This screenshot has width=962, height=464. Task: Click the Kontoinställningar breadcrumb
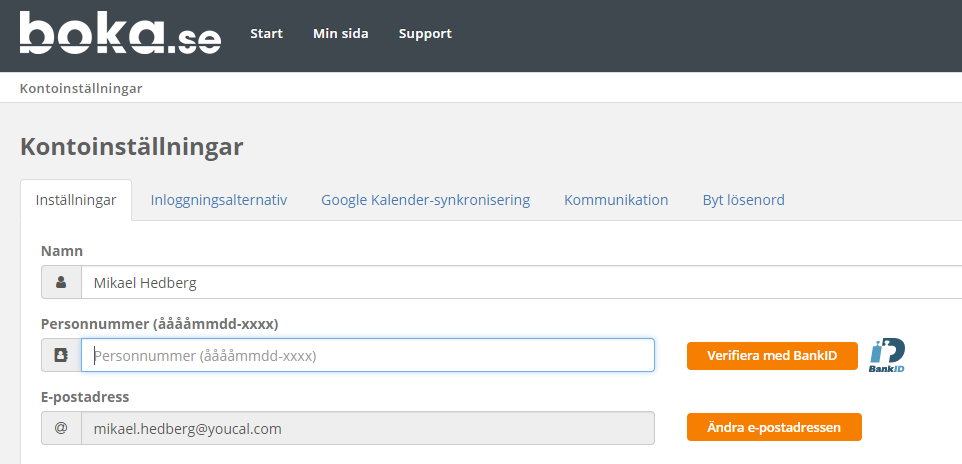pyautogui.click(x=81, y=88)
